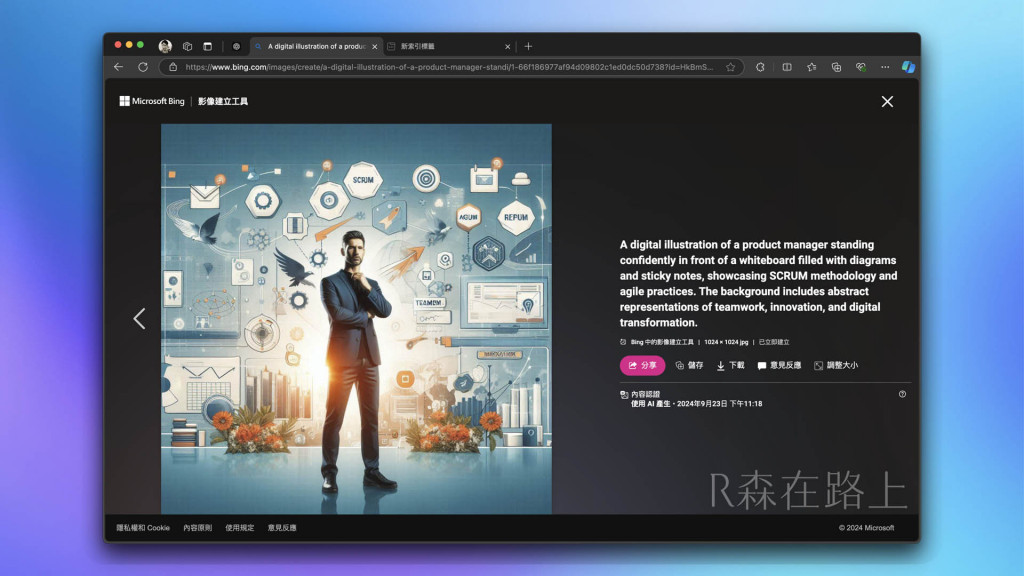Select the pinned tab with round icon
1024x576 pixels.
coord(236,46)
